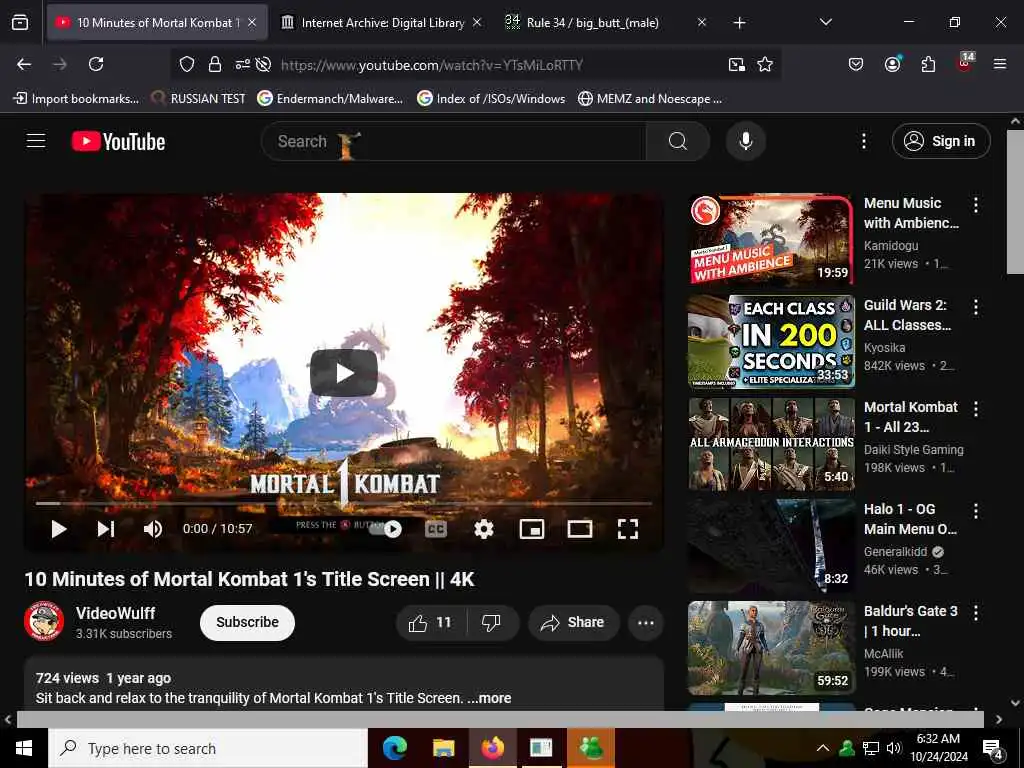Open the Menu Music with Ambience thumbnail
The width and height of the screenshot is (1024, 768).
pyautogui.click(x=771, y=239)
